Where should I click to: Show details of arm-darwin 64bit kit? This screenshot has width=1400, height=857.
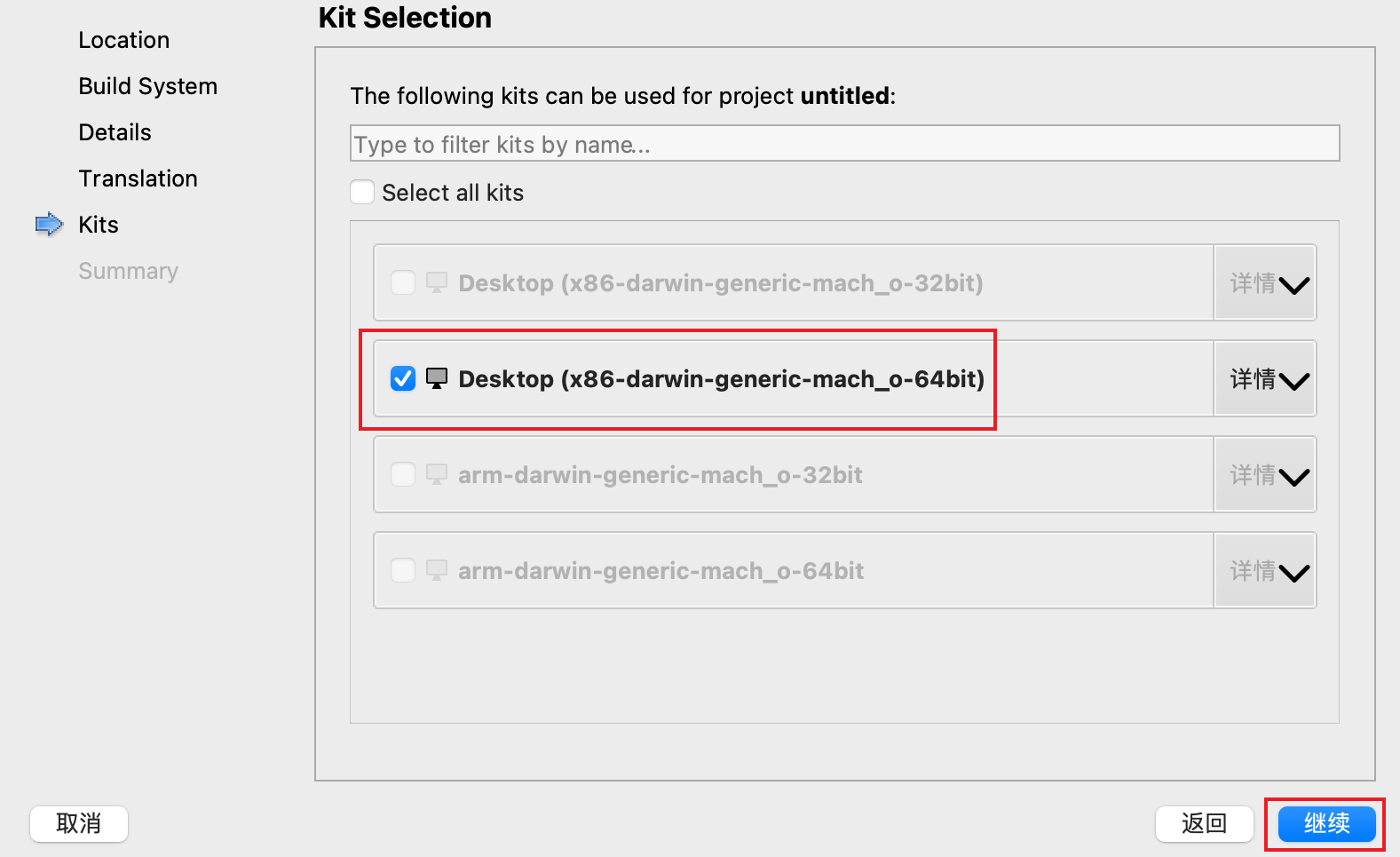coord(1266,572)
